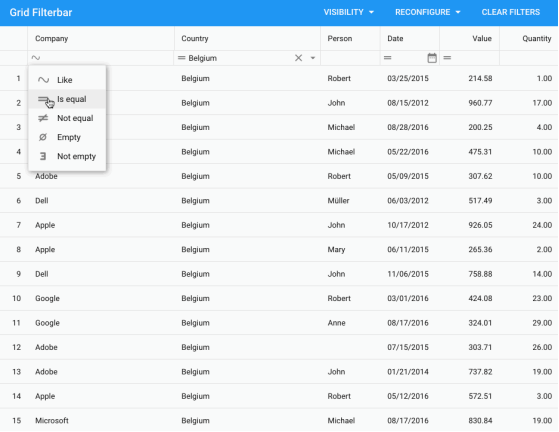Click the Clear Filters button
This screenshot has width=559, height=432.
(x=511, y=12)
